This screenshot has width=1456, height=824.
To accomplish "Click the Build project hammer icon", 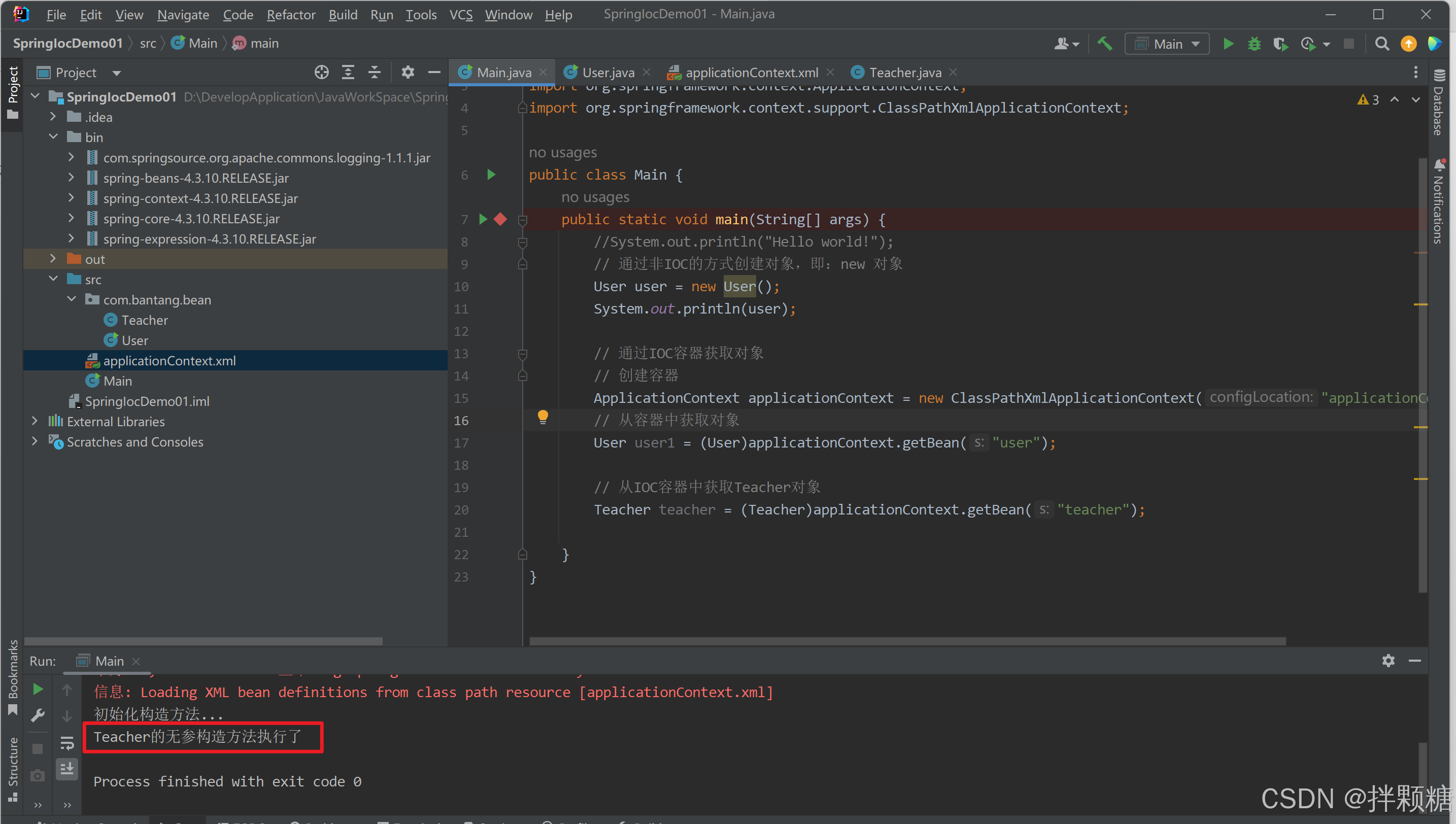I will tap(1104, 44).
